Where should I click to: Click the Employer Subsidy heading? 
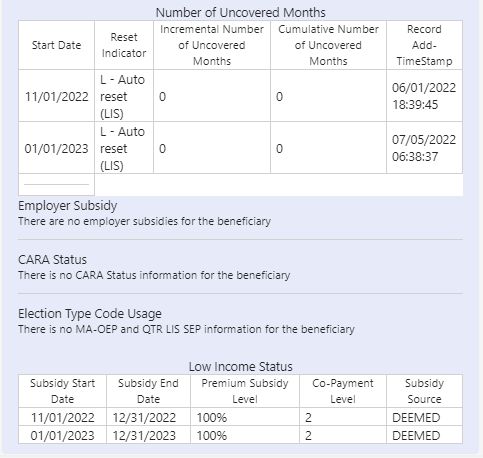point(68,206)
